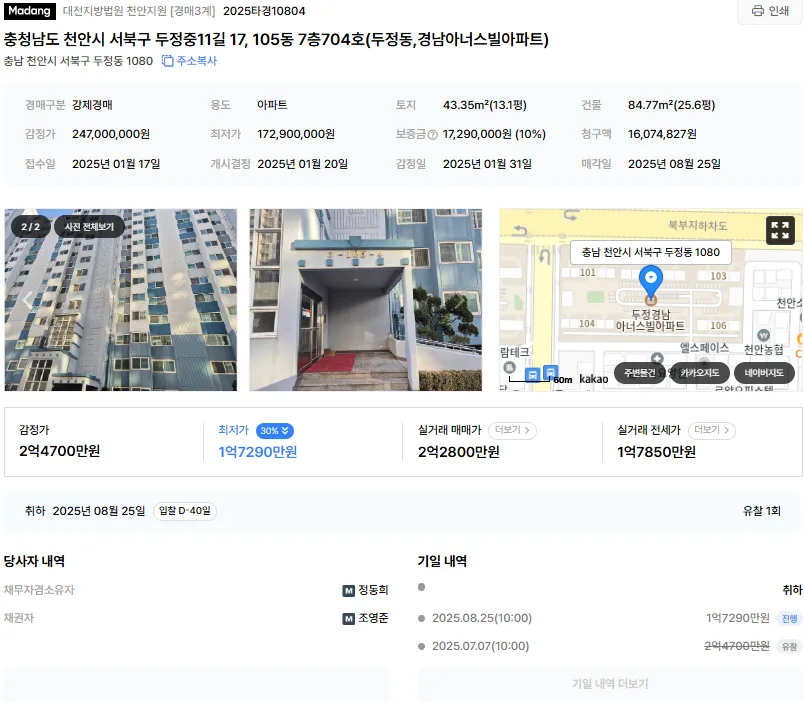Click the 2 / 2 photo counter

pyautogui.click(x=30, y=227)
